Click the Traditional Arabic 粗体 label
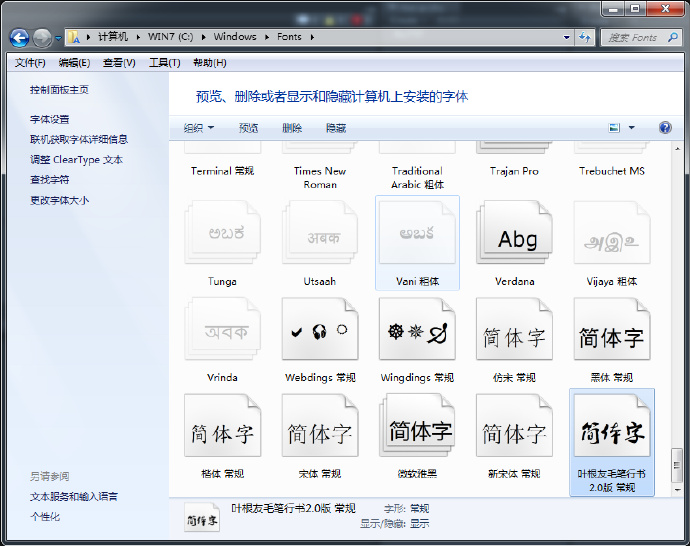This screenshot has width=690, height=546. pos(417,178)
